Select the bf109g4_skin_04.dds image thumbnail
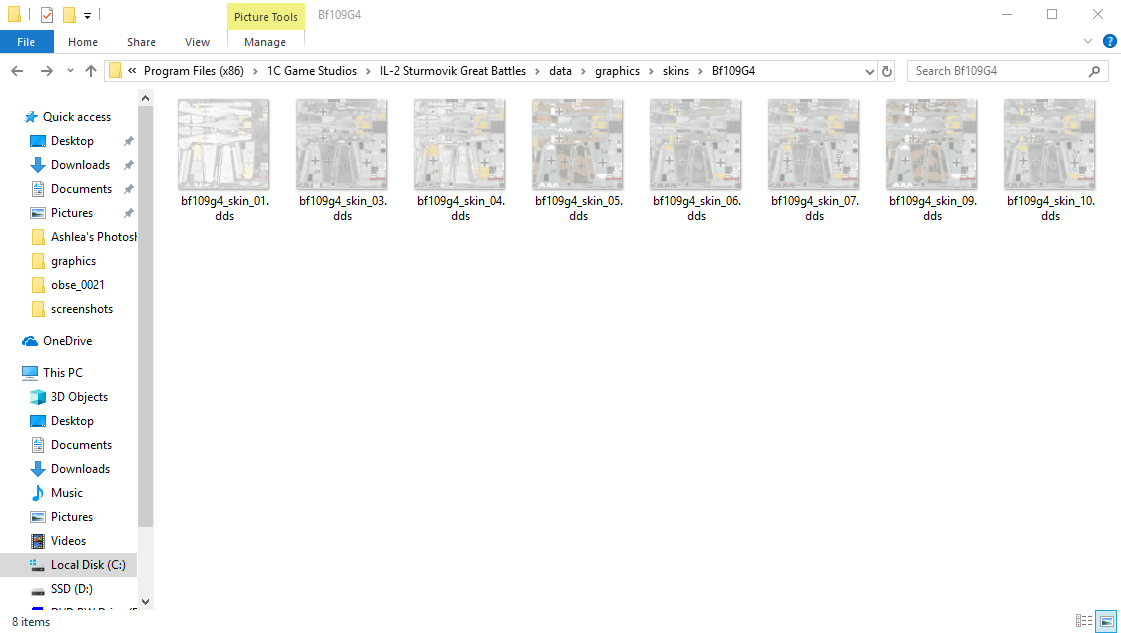 460,144
